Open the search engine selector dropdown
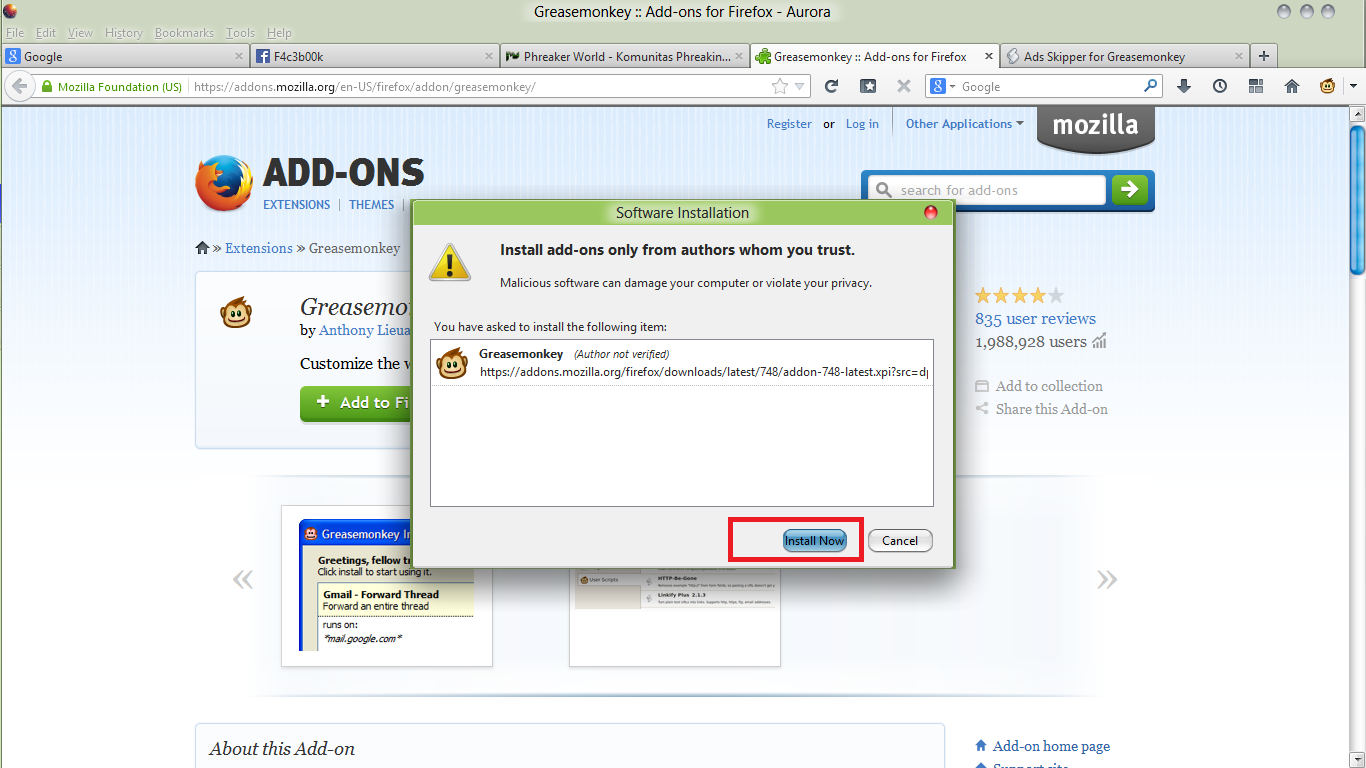1366x768 pixels. pyautogui.click(x=944, y=87)
